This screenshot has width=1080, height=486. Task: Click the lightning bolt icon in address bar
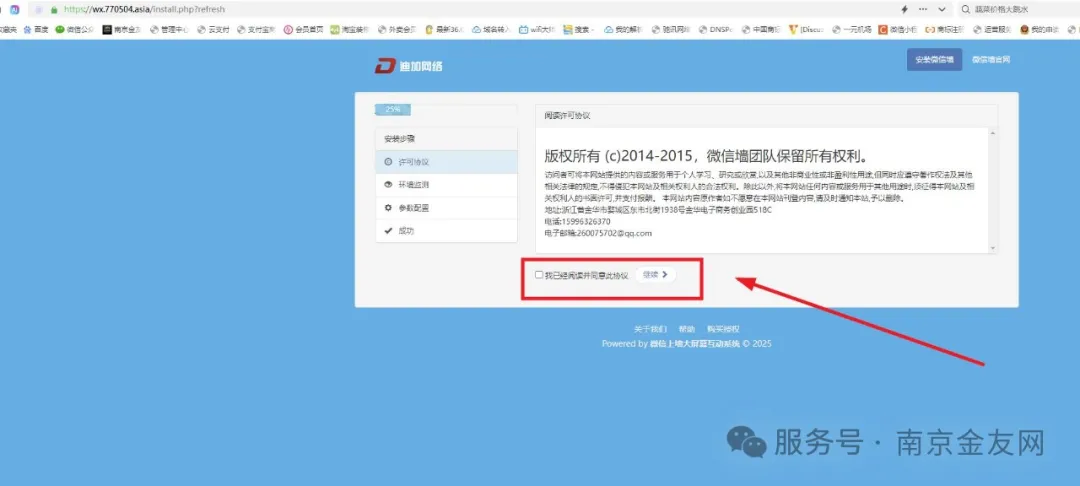point(904,10)
